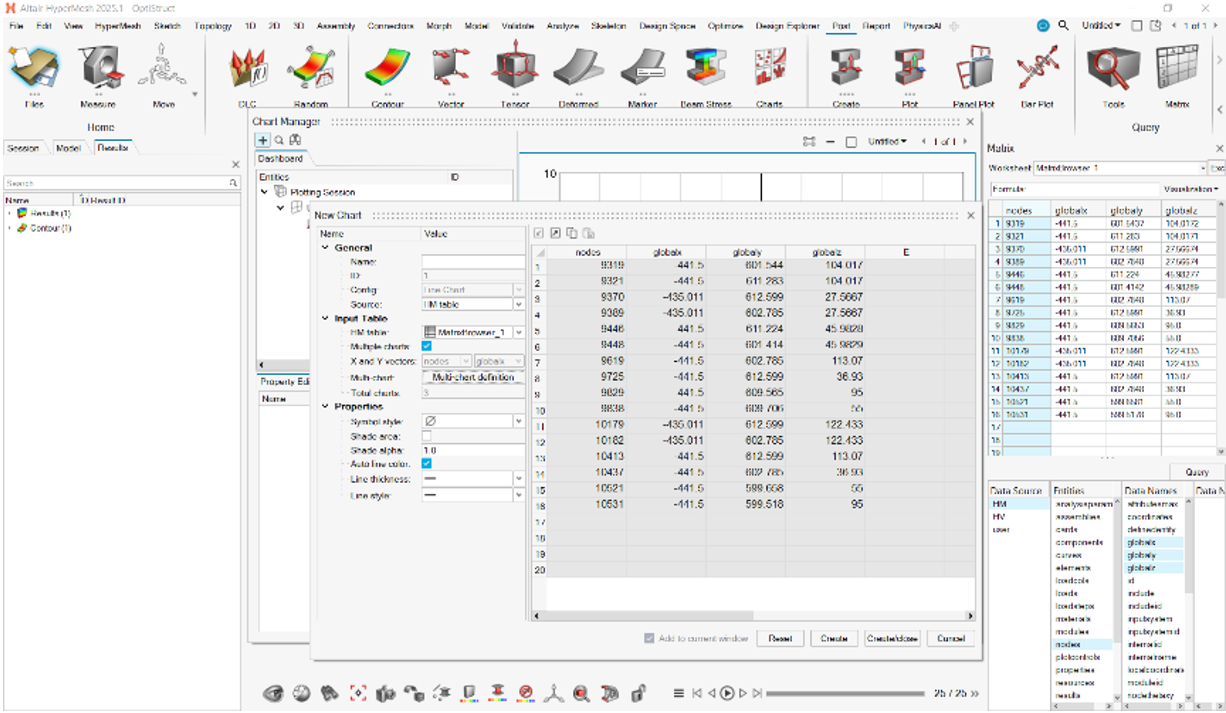1226x713 pixels.
Task: Uncheck the Multiple charts checkbox
Action: point(427,346)
